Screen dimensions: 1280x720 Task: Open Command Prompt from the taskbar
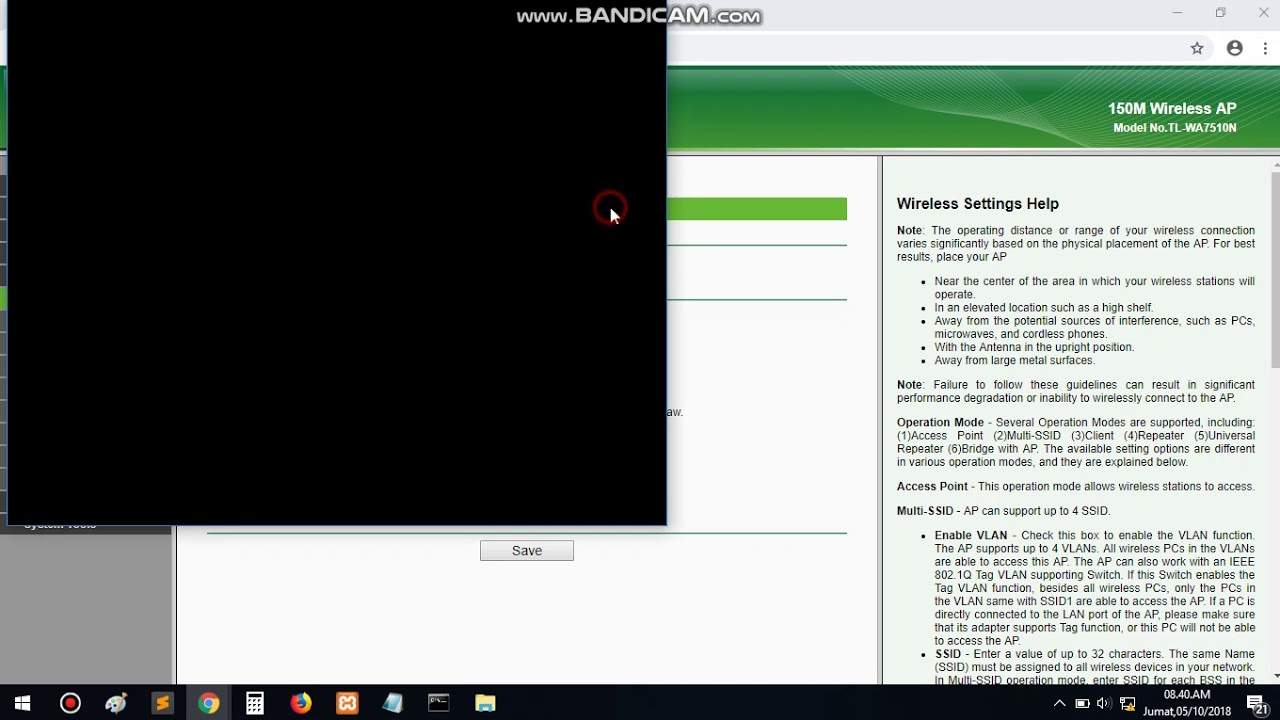coord(439,703)
